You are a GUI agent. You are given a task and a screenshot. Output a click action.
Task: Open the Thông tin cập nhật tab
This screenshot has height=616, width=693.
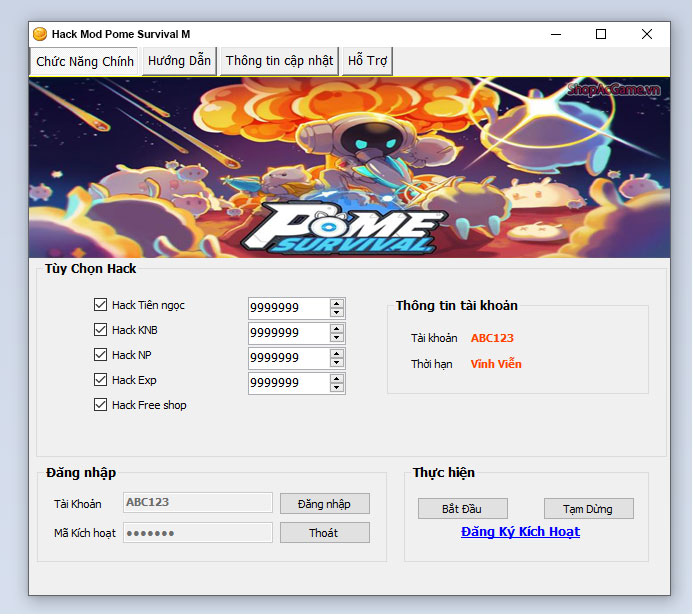279,61
